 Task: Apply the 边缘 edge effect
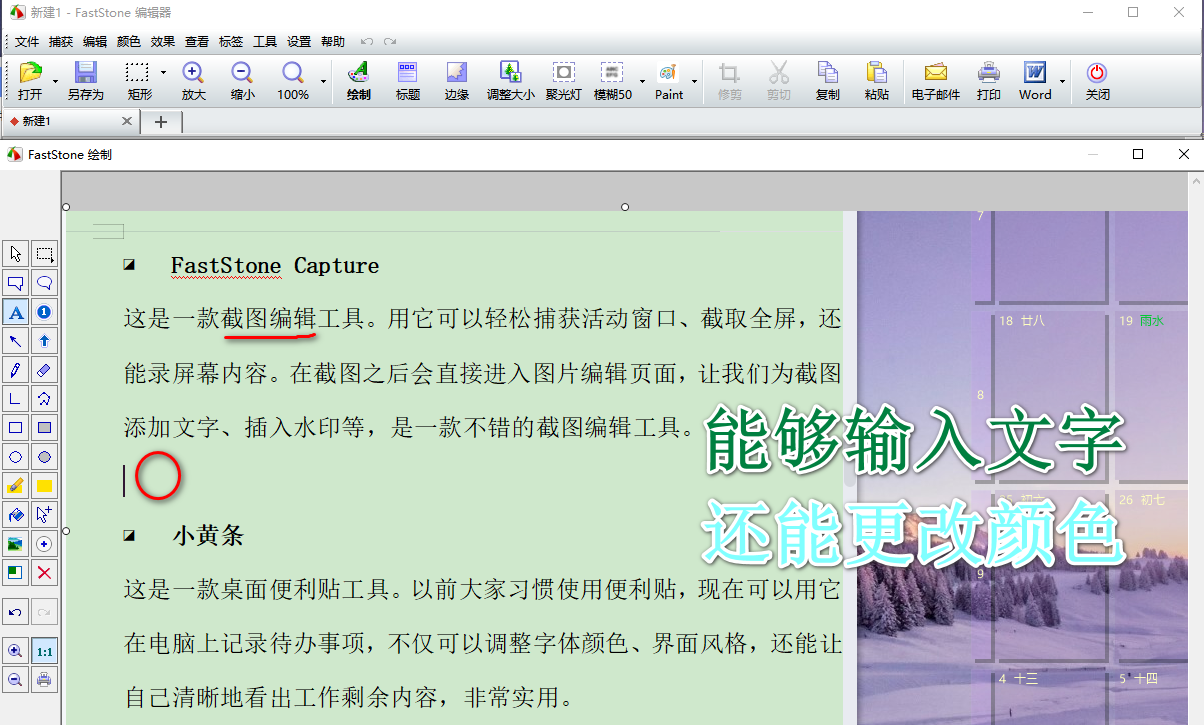click(x=457, y=80)
